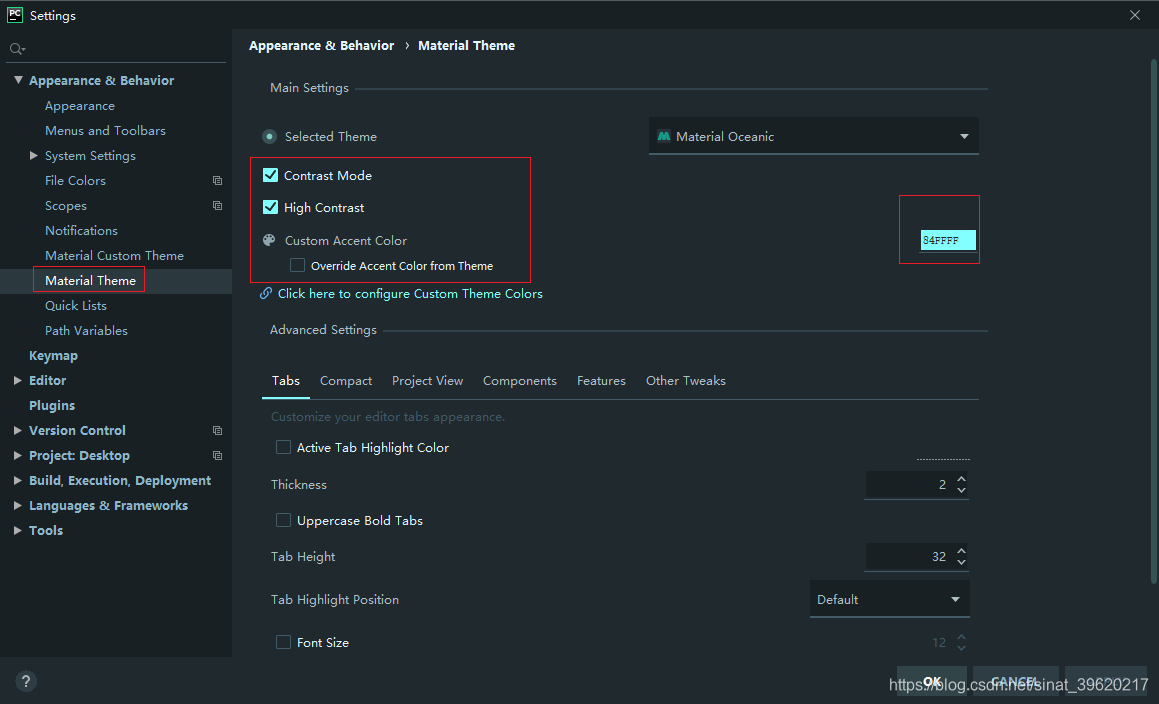Click the 84FFFF accent color swatch
This screenshot has height=704, width=1159.
948,240
